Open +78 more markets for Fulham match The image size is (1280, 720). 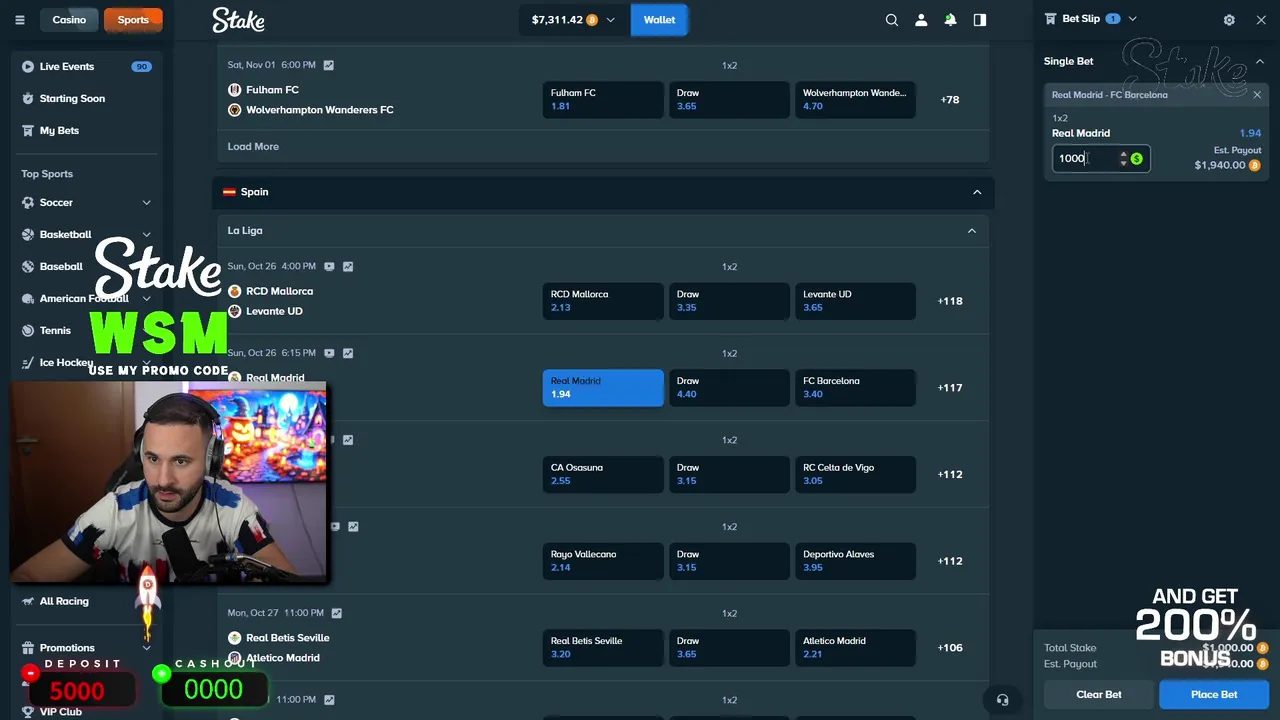950,100
